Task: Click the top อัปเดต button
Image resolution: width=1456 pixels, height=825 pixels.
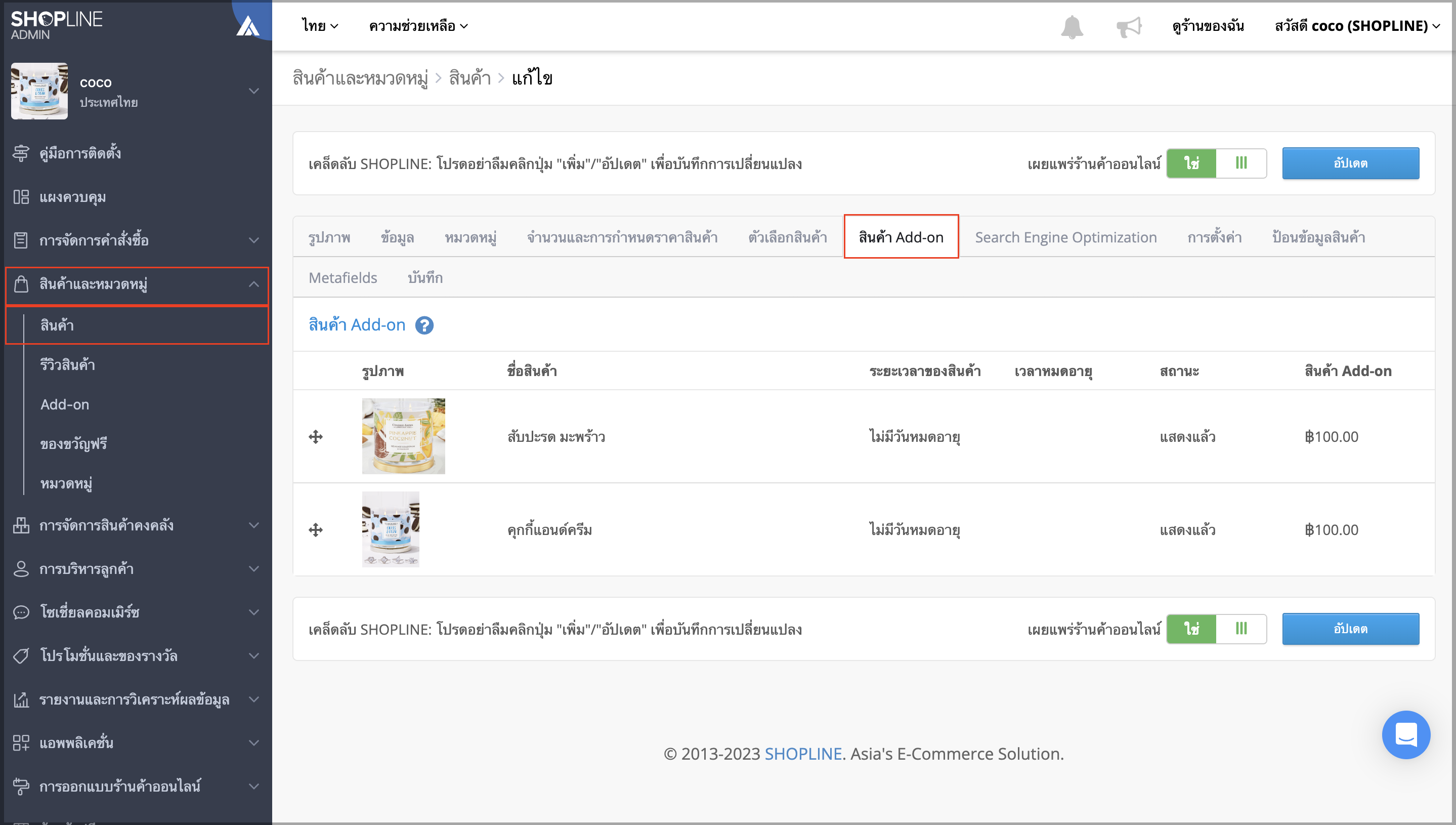Action: 1351,163
